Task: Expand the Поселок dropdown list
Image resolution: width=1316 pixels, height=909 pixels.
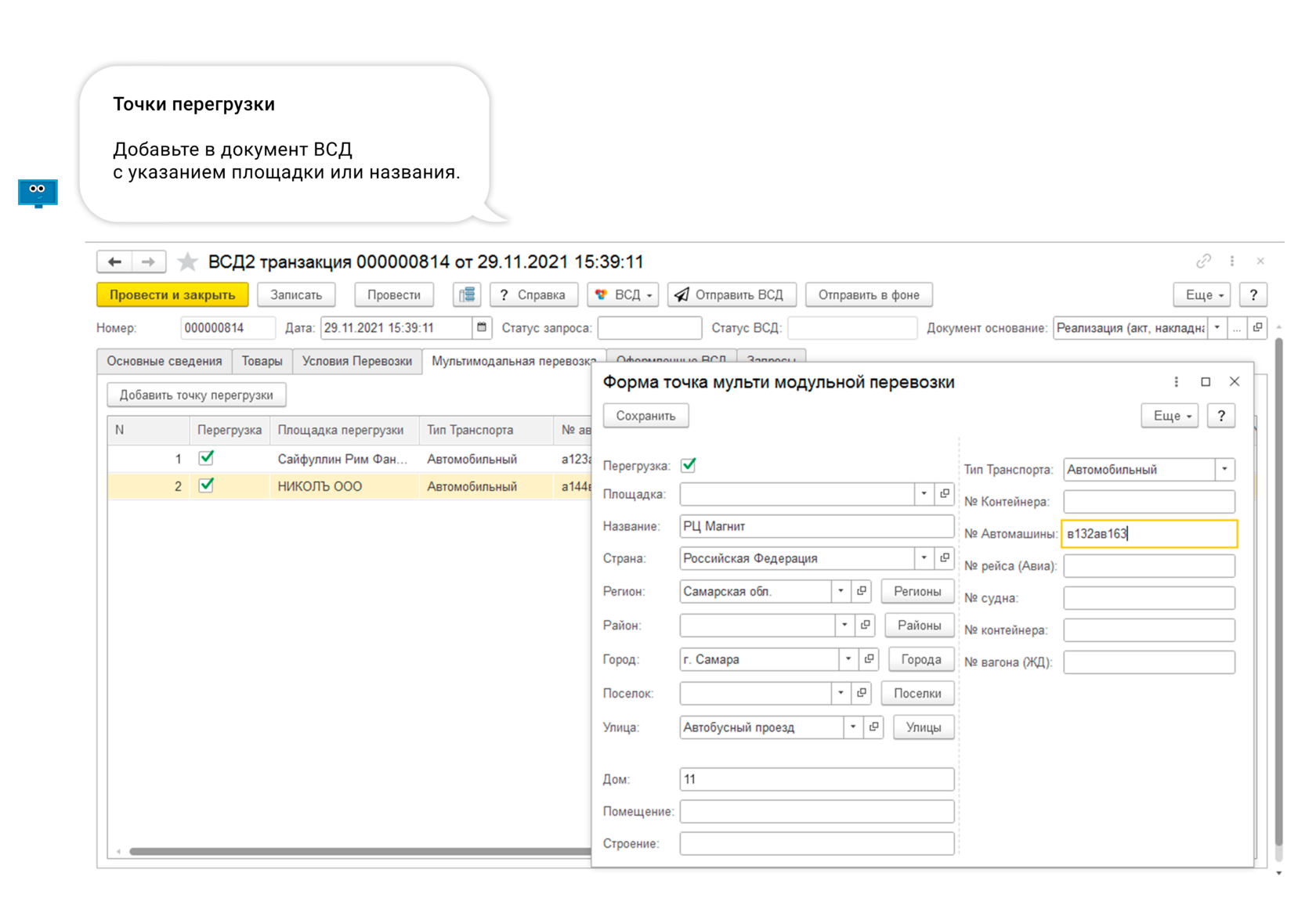Action: click(x=841, y=693)
